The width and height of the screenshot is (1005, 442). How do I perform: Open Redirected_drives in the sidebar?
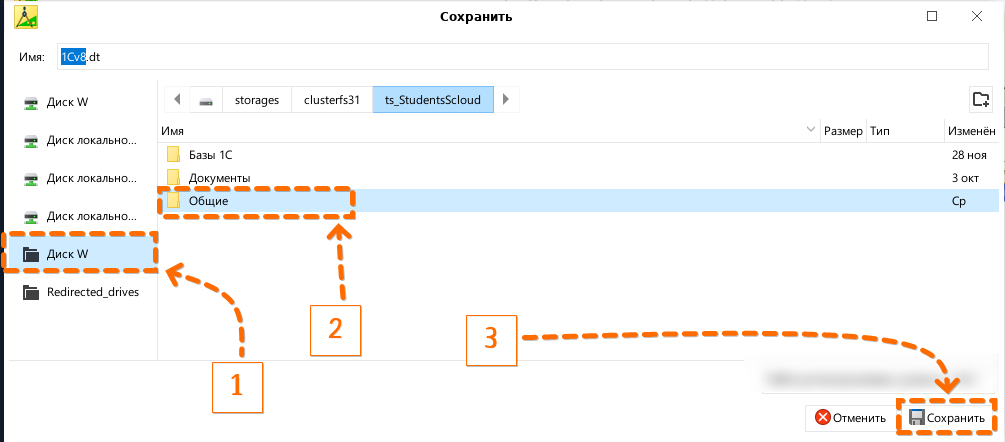coord(92,292)
